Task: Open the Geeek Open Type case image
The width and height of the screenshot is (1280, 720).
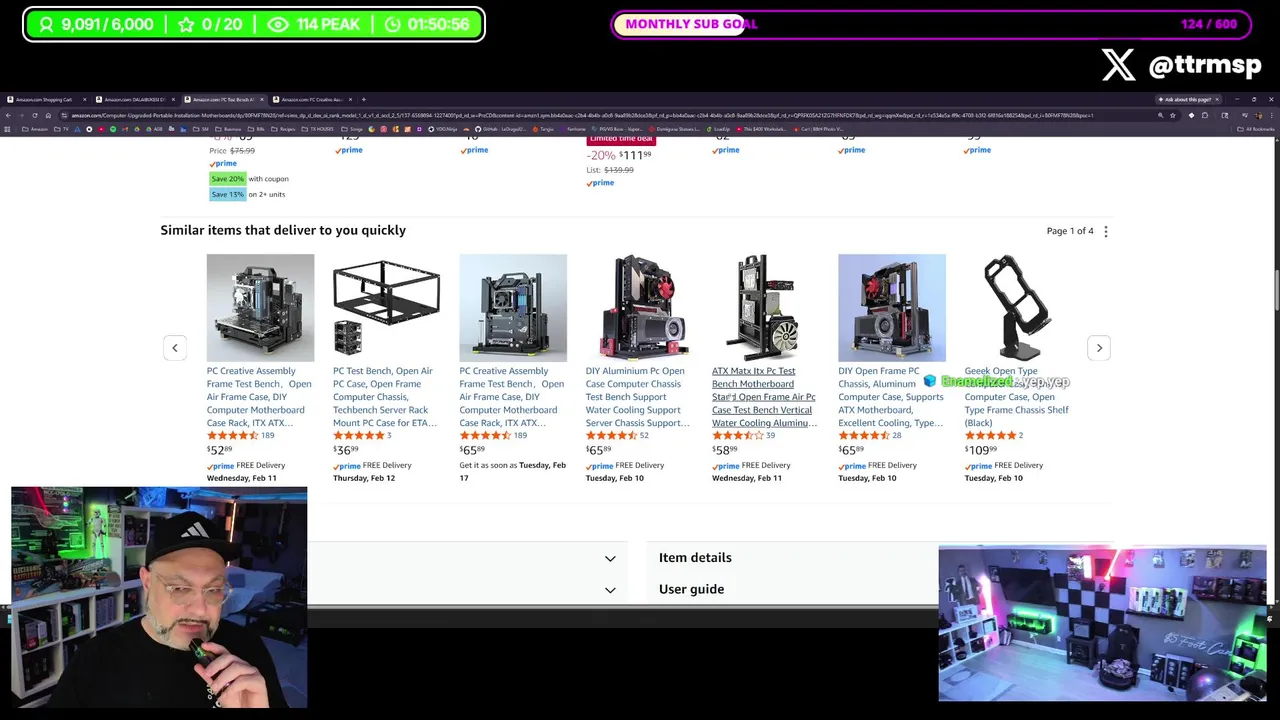Action: [x=1018, y=308]
